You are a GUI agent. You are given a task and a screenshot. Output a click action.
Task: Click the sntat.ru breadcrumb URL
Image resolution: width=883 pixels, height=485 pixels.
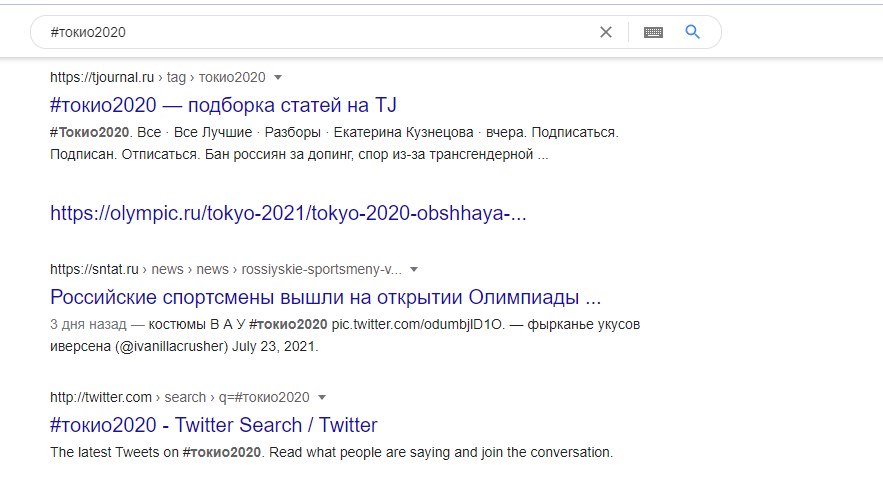pos(94,269)
